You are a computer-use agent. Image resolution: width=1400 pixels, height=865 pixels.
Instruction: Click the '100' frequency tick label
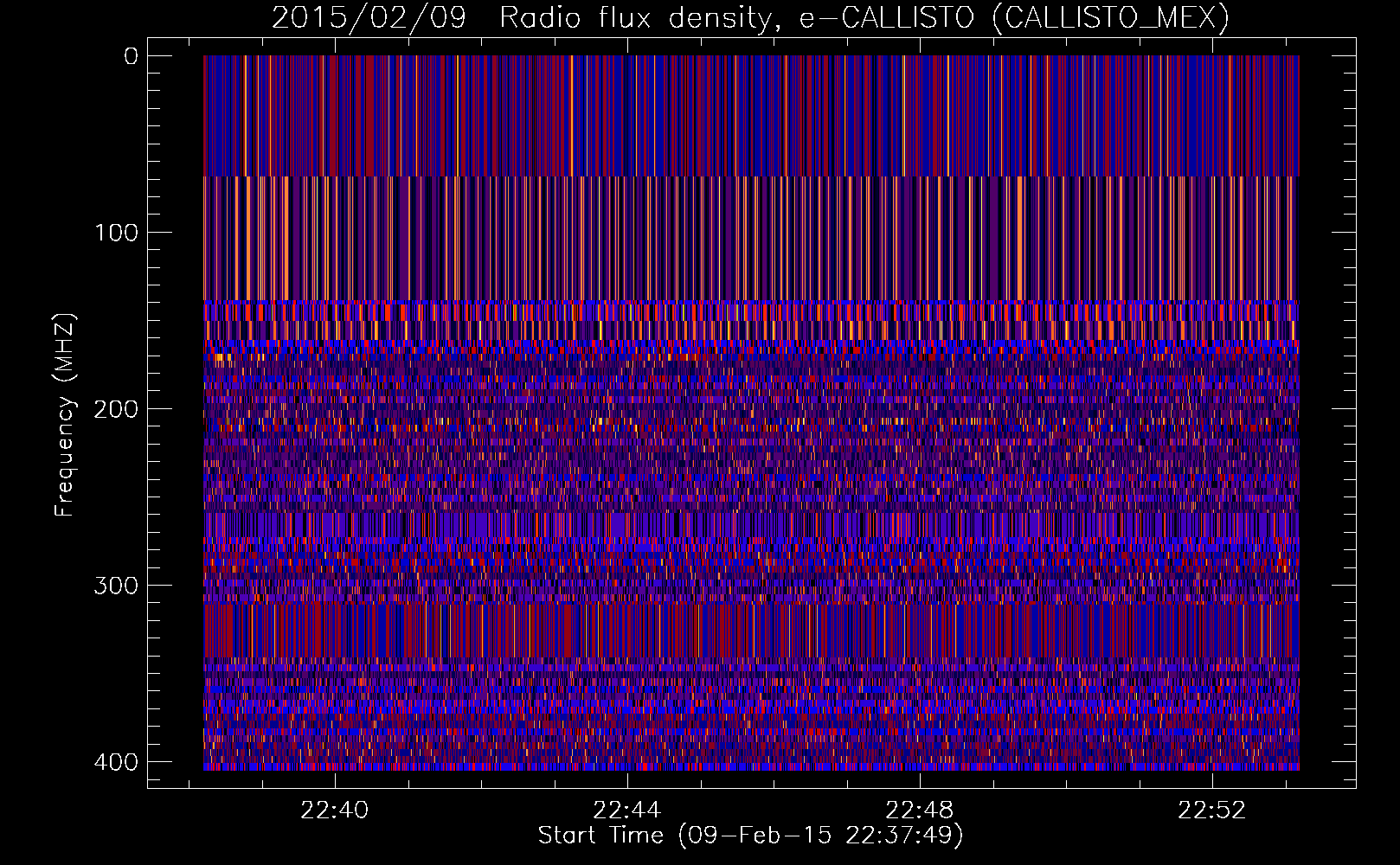coord(115,233)
